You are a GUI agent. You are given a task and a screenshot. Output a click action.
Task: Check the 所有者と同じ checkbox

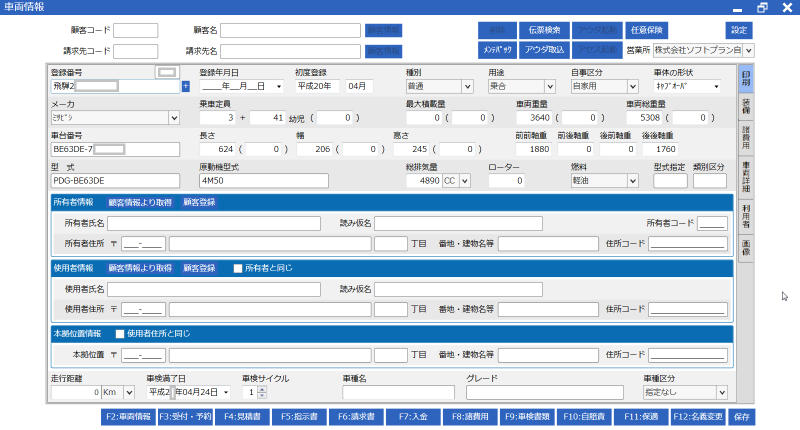tap(237, 268)
